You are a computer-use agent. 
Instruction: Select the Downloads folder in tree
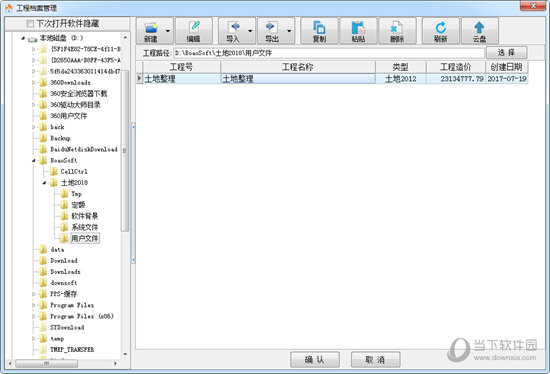click(65, 272)
